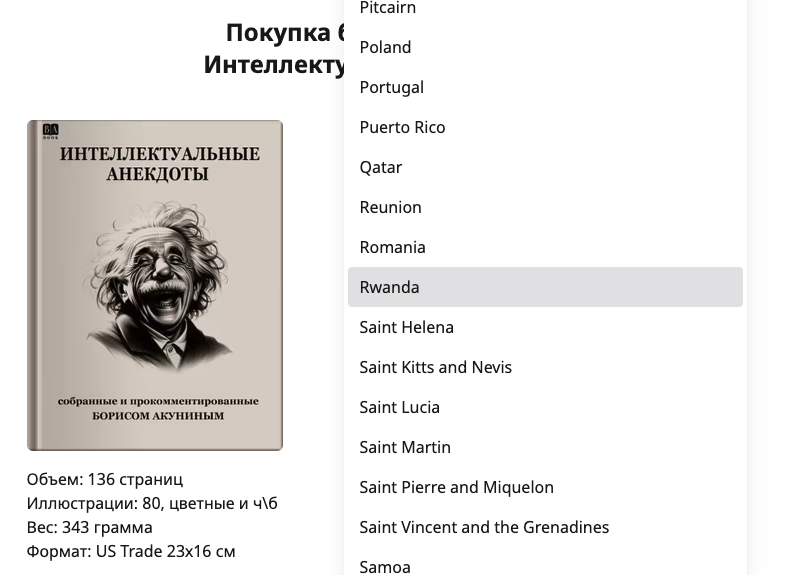Screen dimensions: 785x575
Task: Click the Объем: 136 страниц text line
Action: (105, 479)
